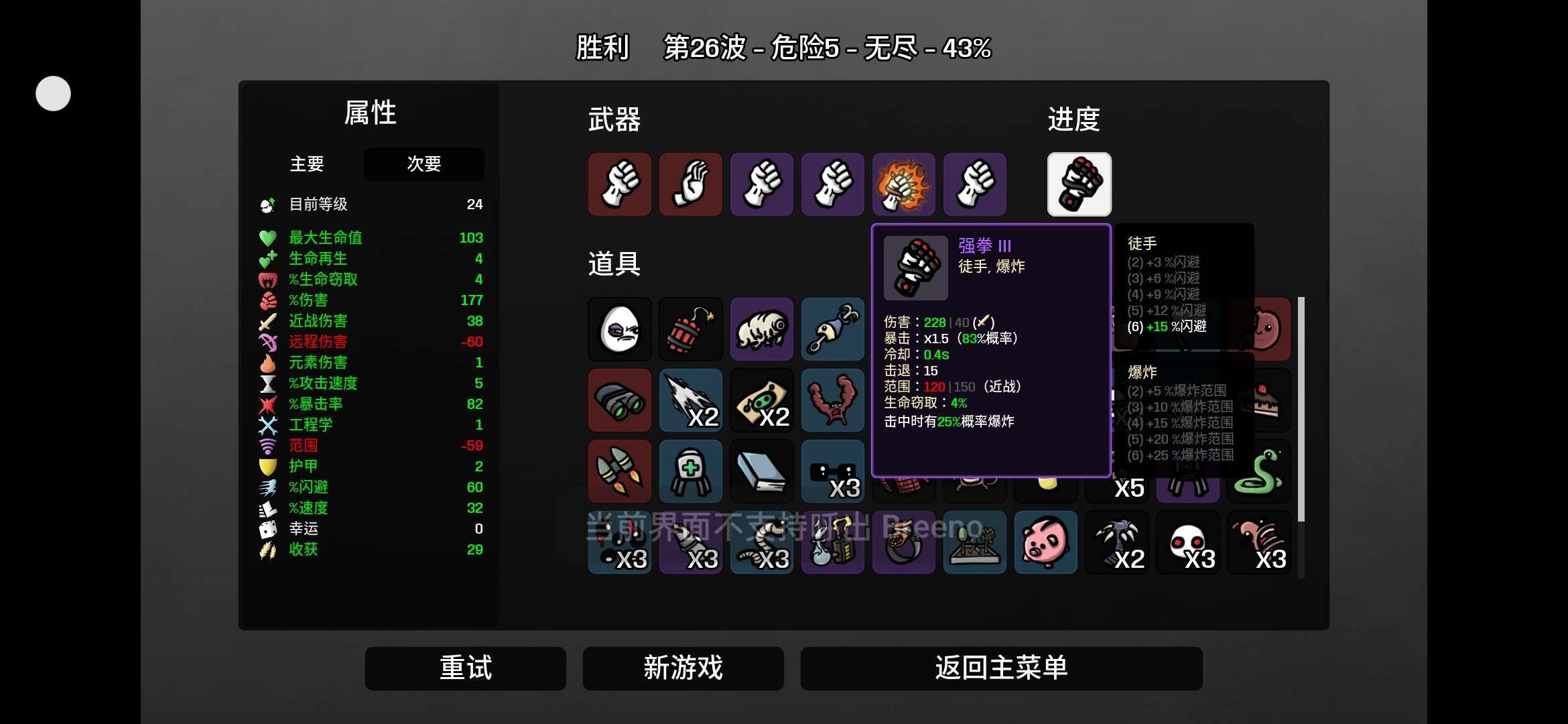The height and width of the screenshot is (724, 1568).
Task: Switch to the 次要 stats tab
Action: click(x=423, y=164)
